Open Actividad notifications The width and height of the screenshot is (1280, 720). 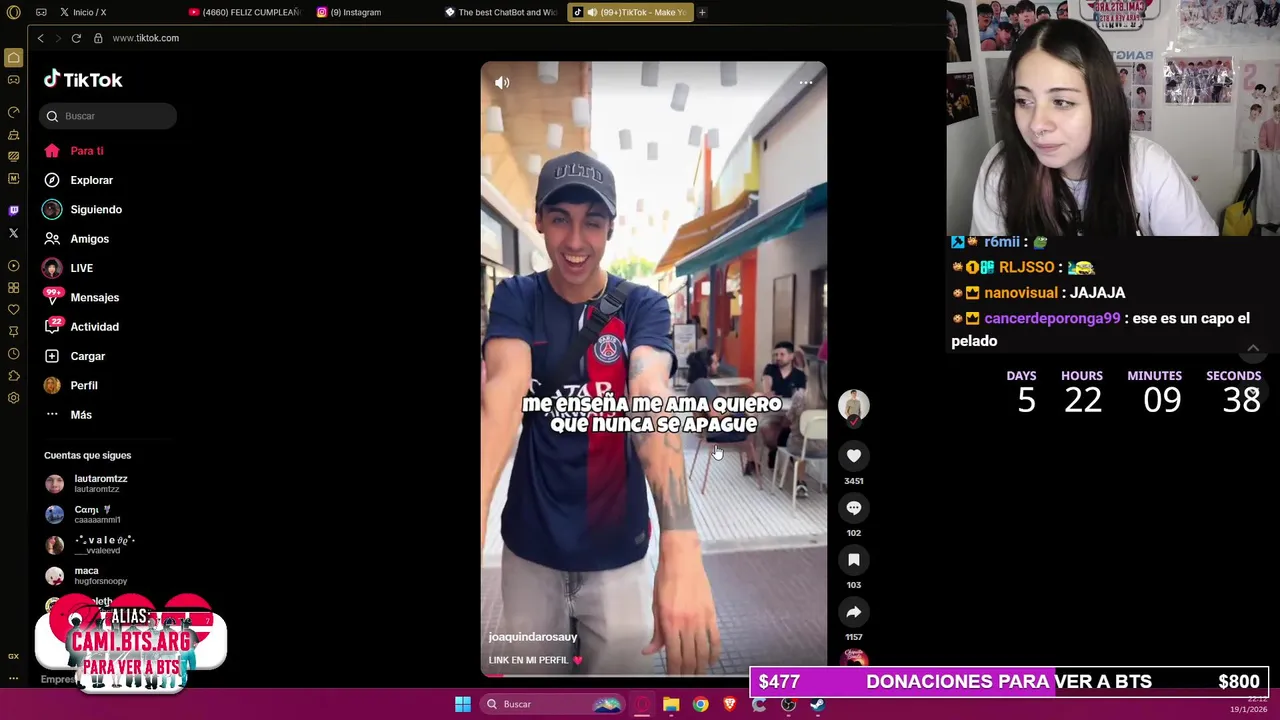coord(82,327)
